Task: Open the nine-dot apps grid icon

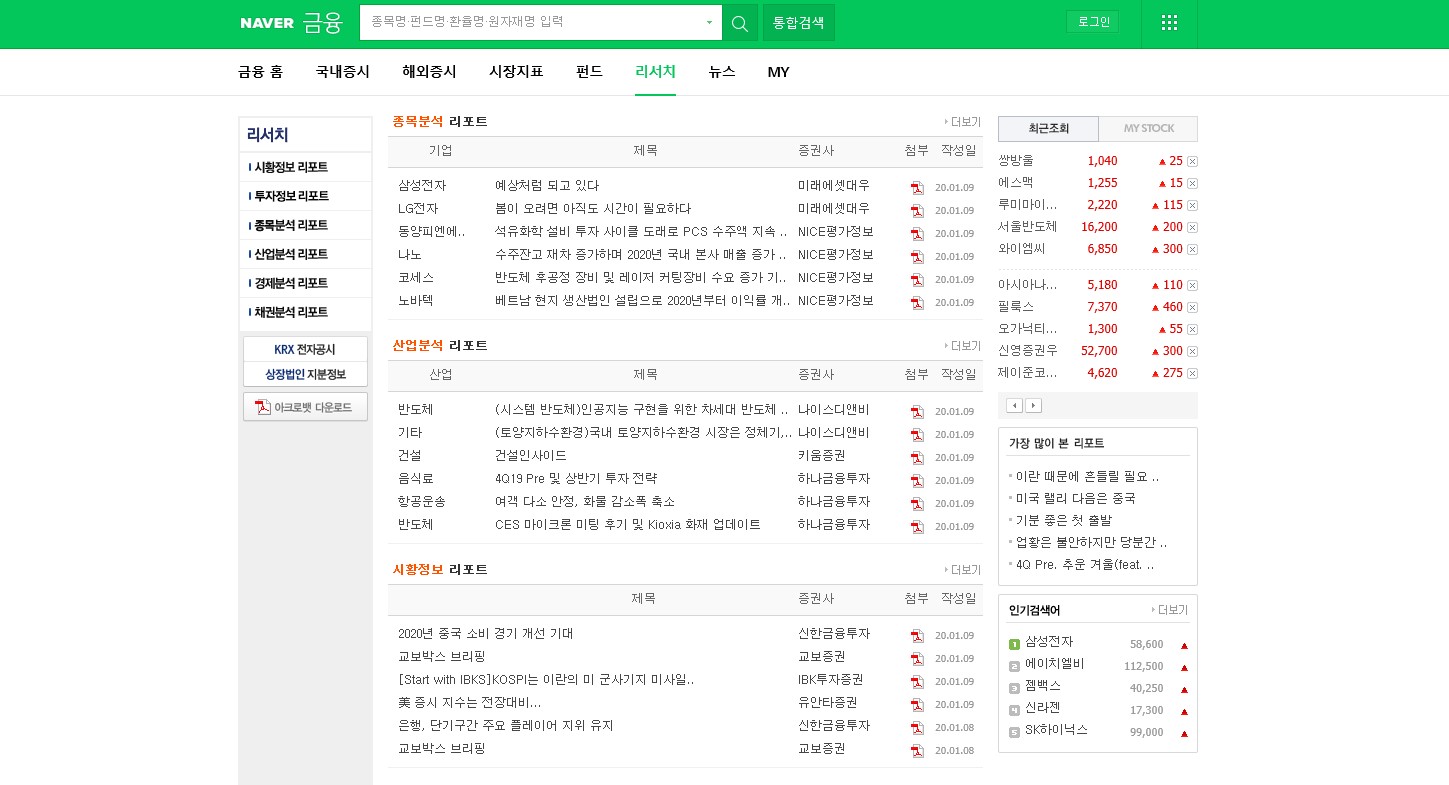Action: pyautogui.click(x=1169, y=23)
